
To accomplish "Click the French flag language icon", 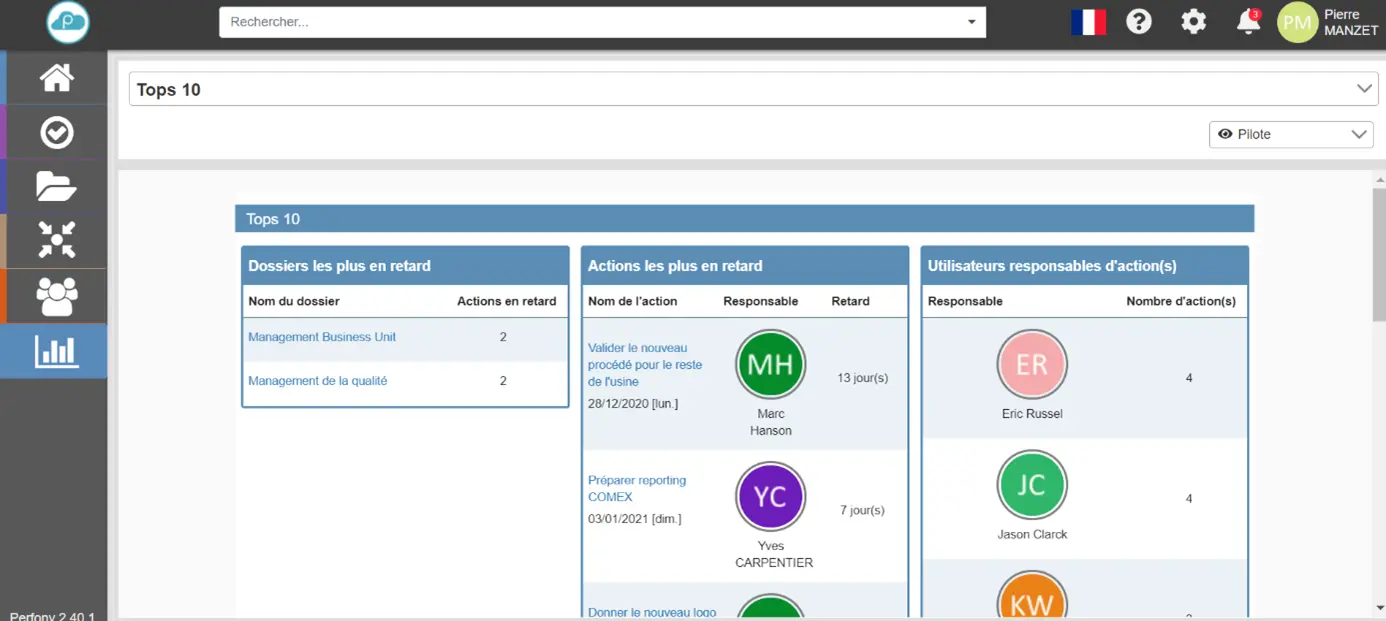I will pos(1088,22).
